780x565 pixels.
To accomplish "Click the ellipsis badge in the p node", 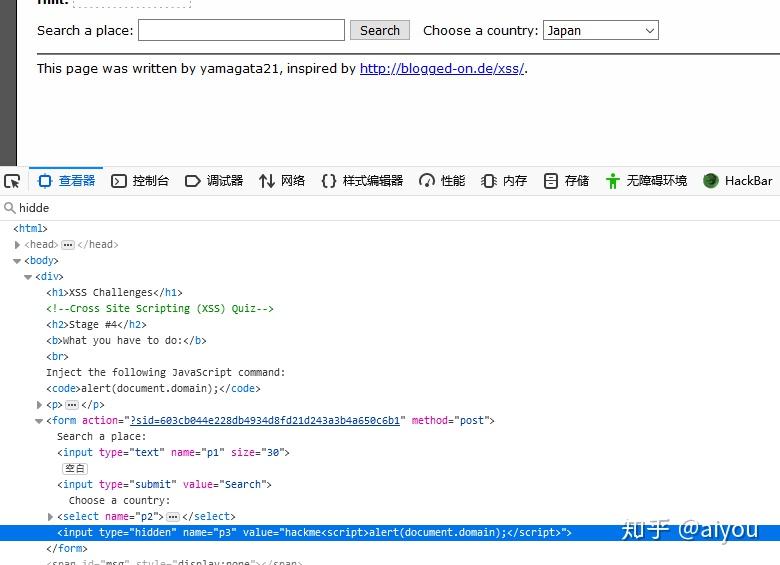I will point(72,405).
